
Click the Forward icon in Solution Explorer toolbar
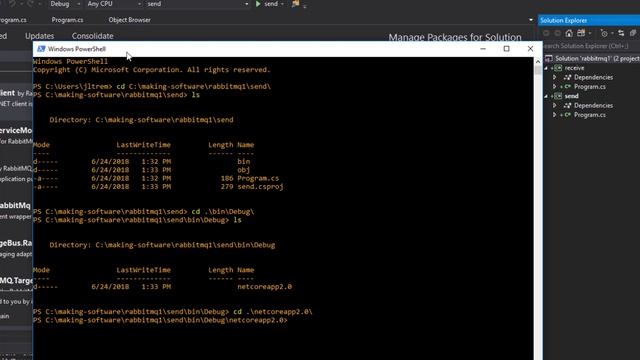(x=557, y=33)
